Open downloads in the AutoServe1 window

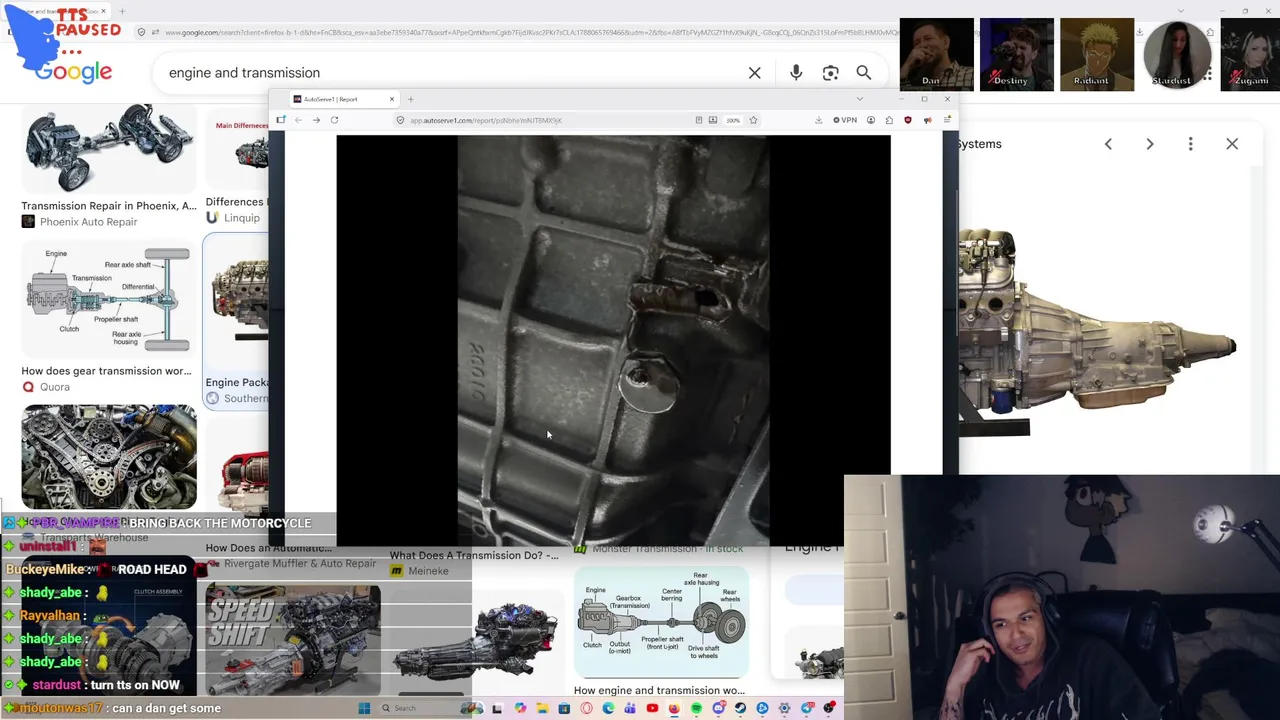[818, 120]
